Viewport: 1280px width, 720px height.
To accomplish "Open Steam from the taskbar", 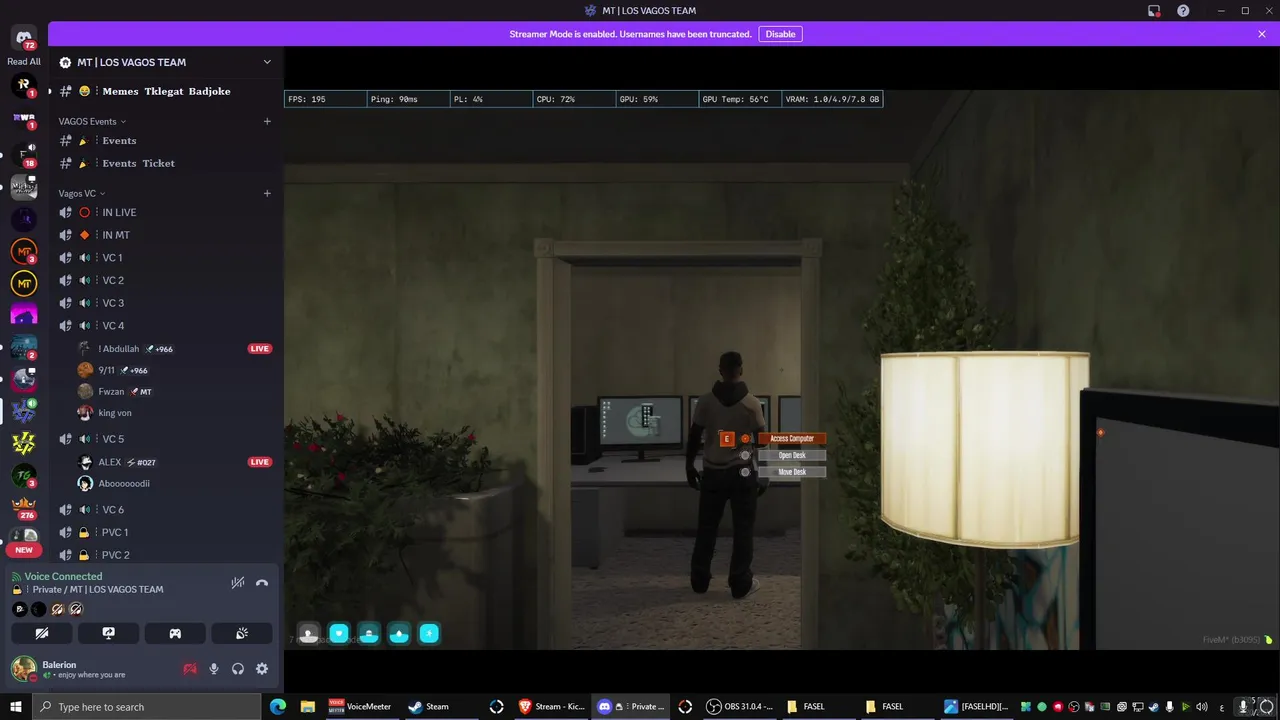I will (x=430, y=707).
